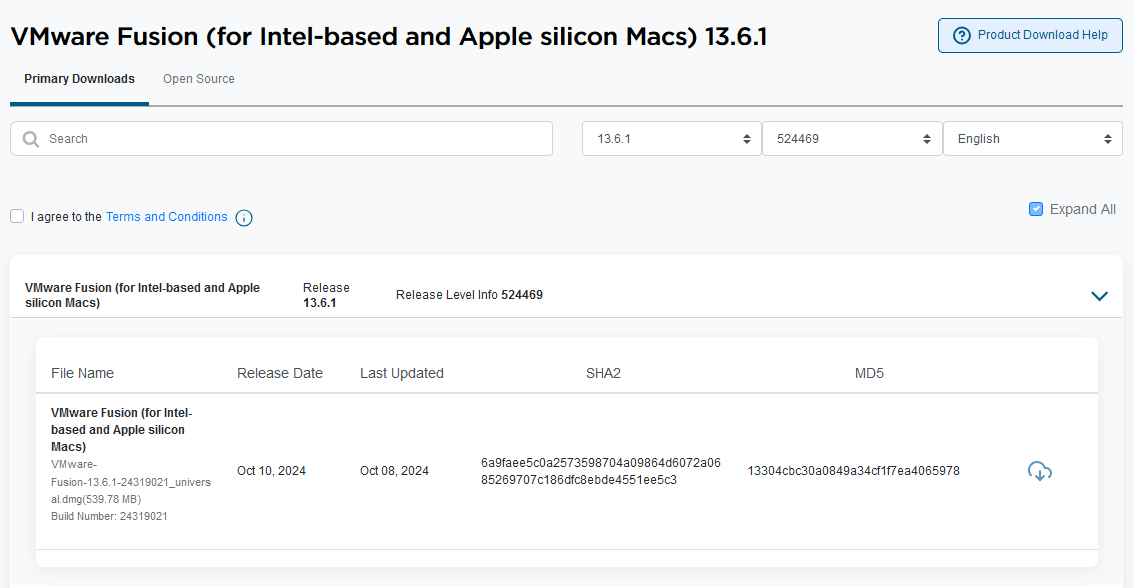This screenshot has width=1134, height=588.
Task: Switch to the Open Source tab
Action: [199, 79]
